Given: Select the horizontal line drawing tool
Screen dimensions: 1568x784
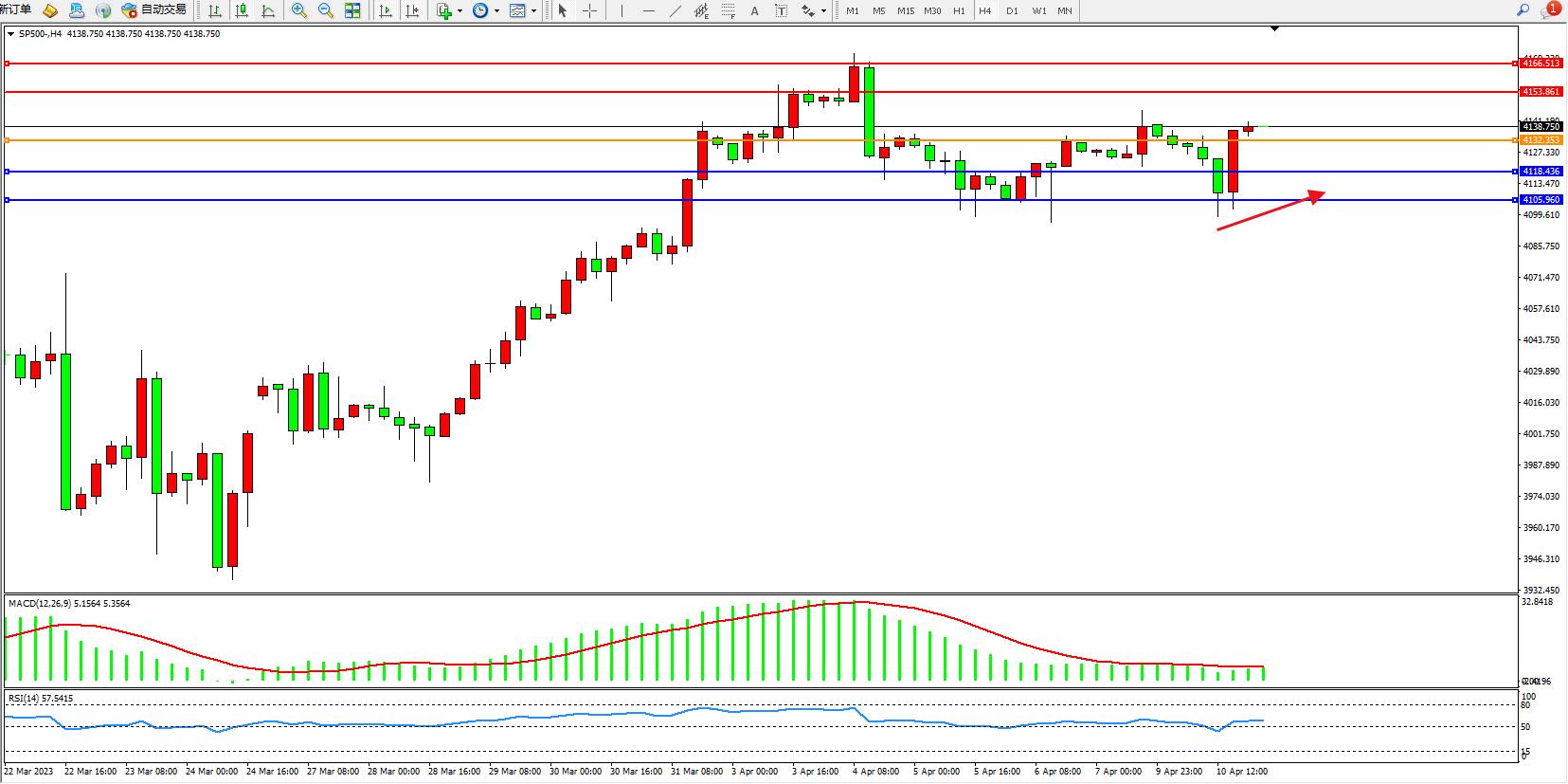Looking at the screenshot, I should pyautogui.click(x=648, y=10).
